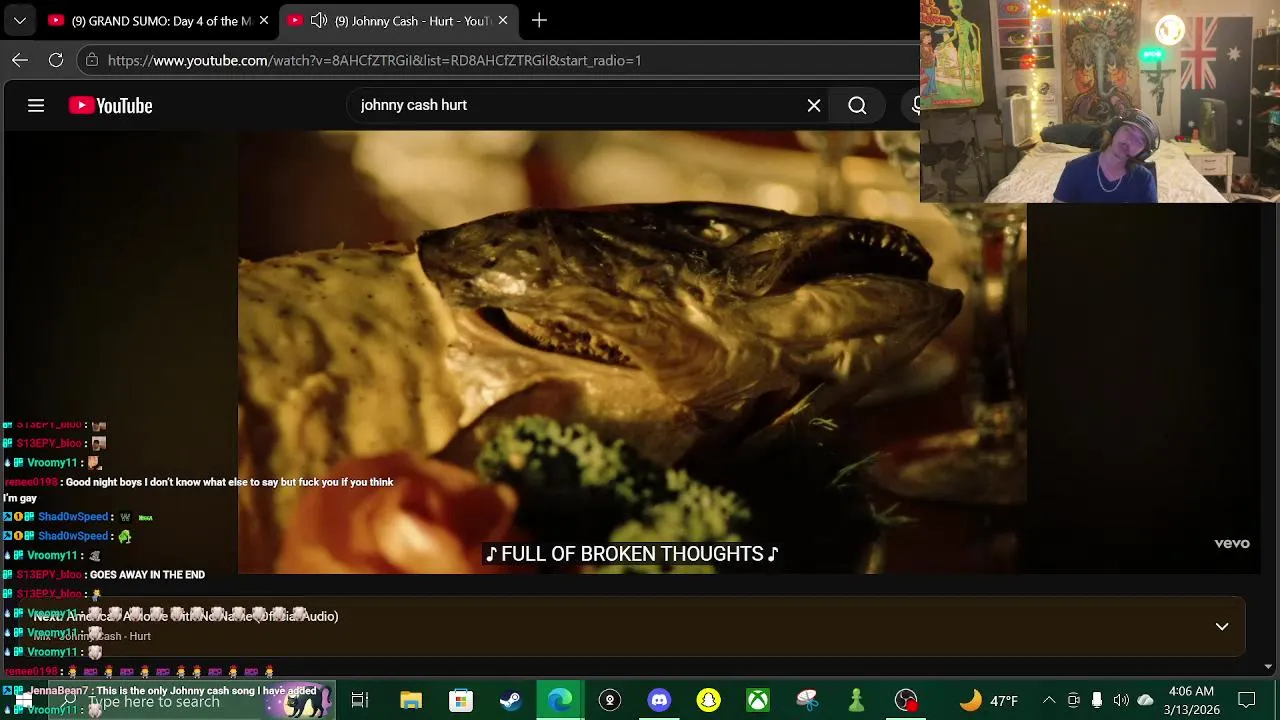Image resolution: width=1280 pixels, height=720 pixels.
Task: Open the OneDrive cloud tray icon
Action: pyautogui.click(x=1145, y=700)
